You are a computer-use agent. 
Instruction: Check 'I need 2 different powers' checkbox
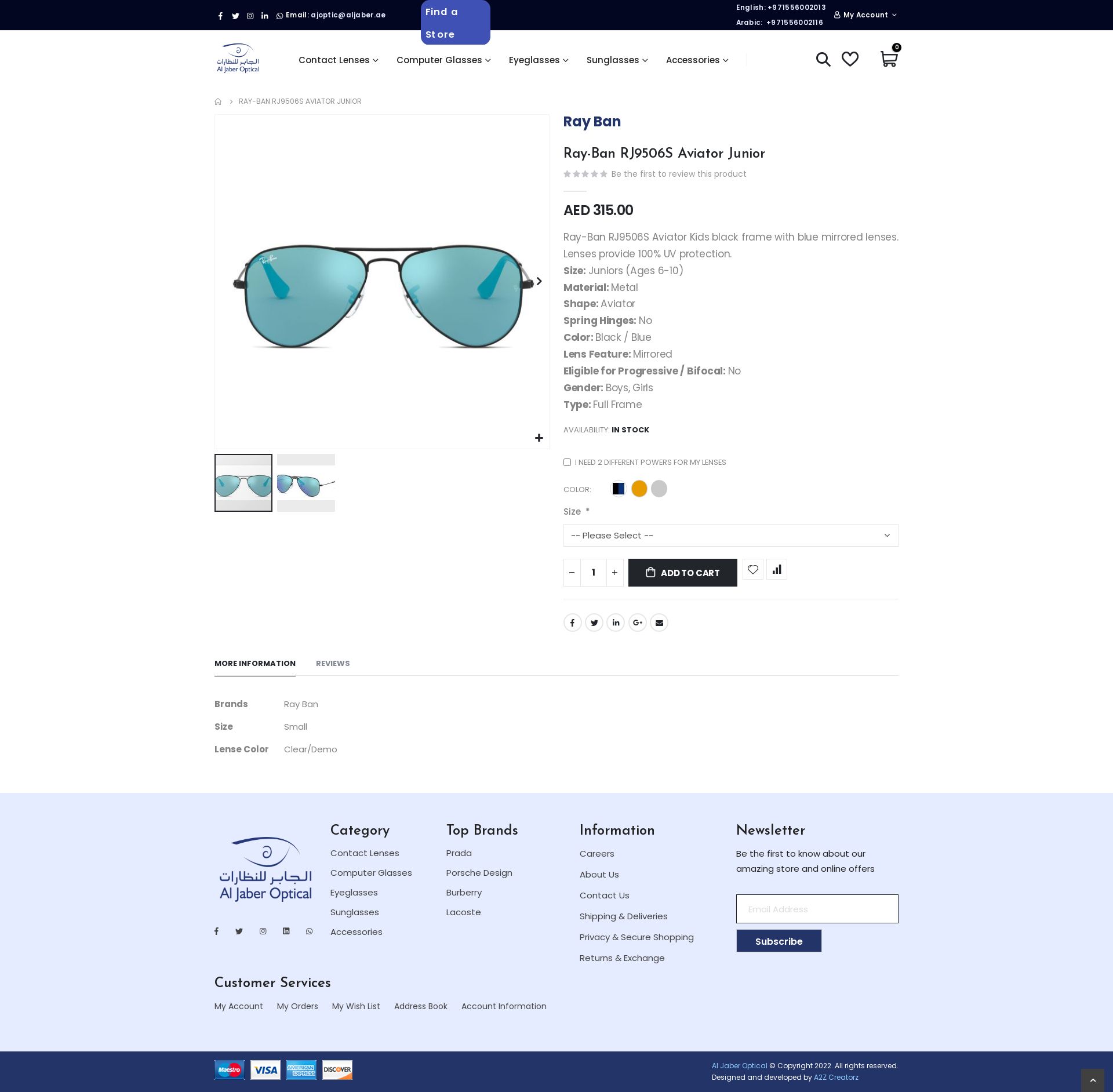[x=567, y=462]
